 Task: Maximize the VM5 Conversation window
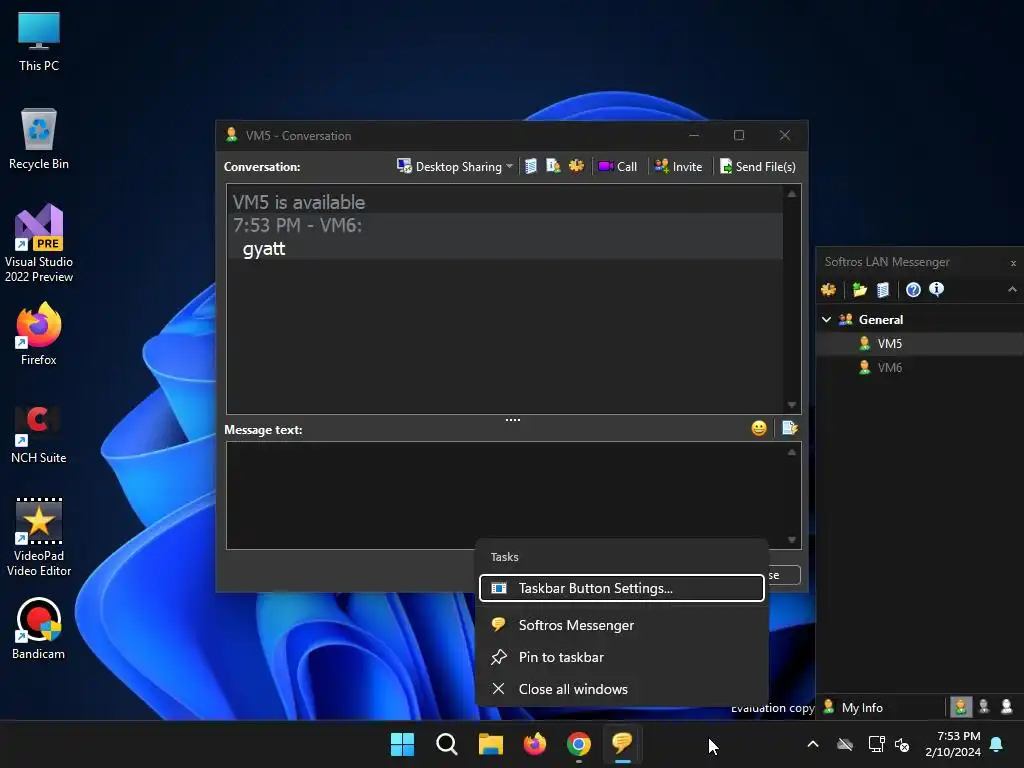pyautogui.click(x=739, y=135)
